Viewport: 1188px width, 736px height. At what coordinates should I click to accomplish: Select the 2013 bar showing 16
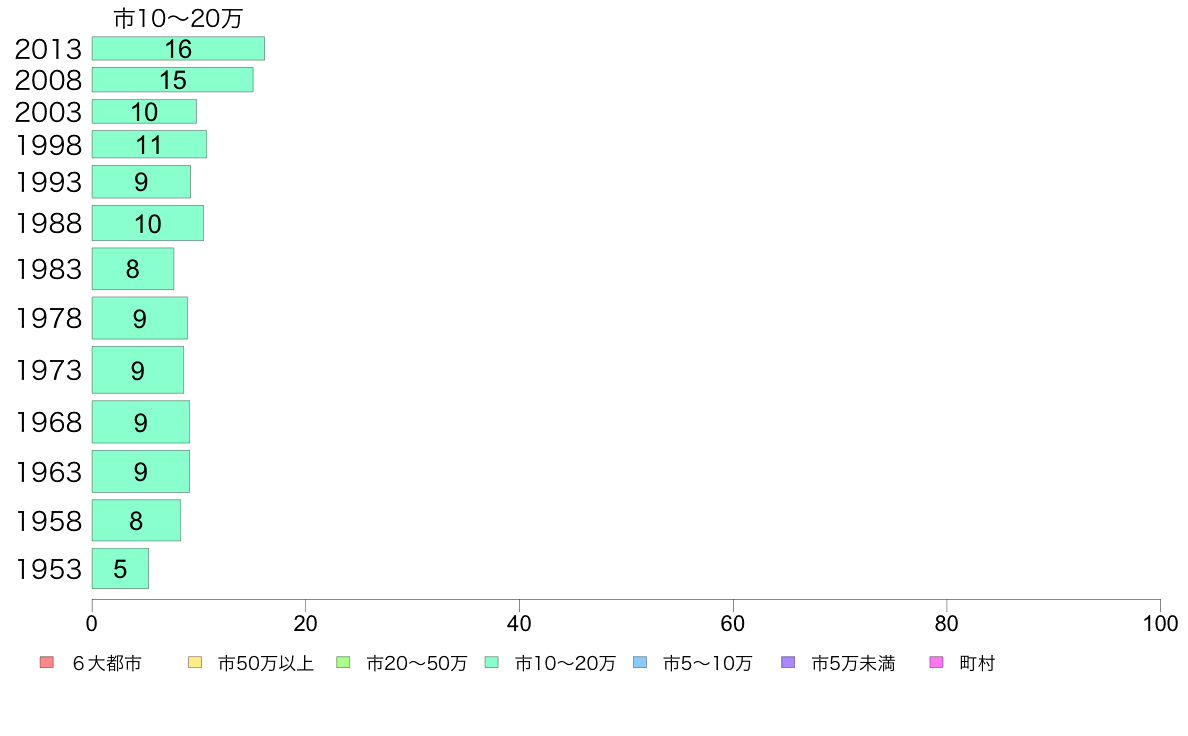pyautogui.click(x=178, y=49)
